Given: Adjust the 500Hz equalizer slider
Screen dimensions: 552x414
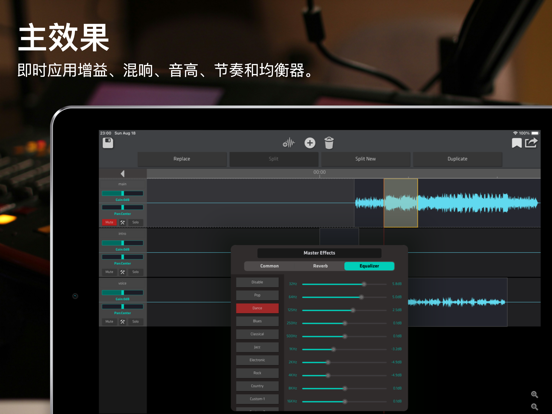Looking at the screenshot, I should point(344,336).
